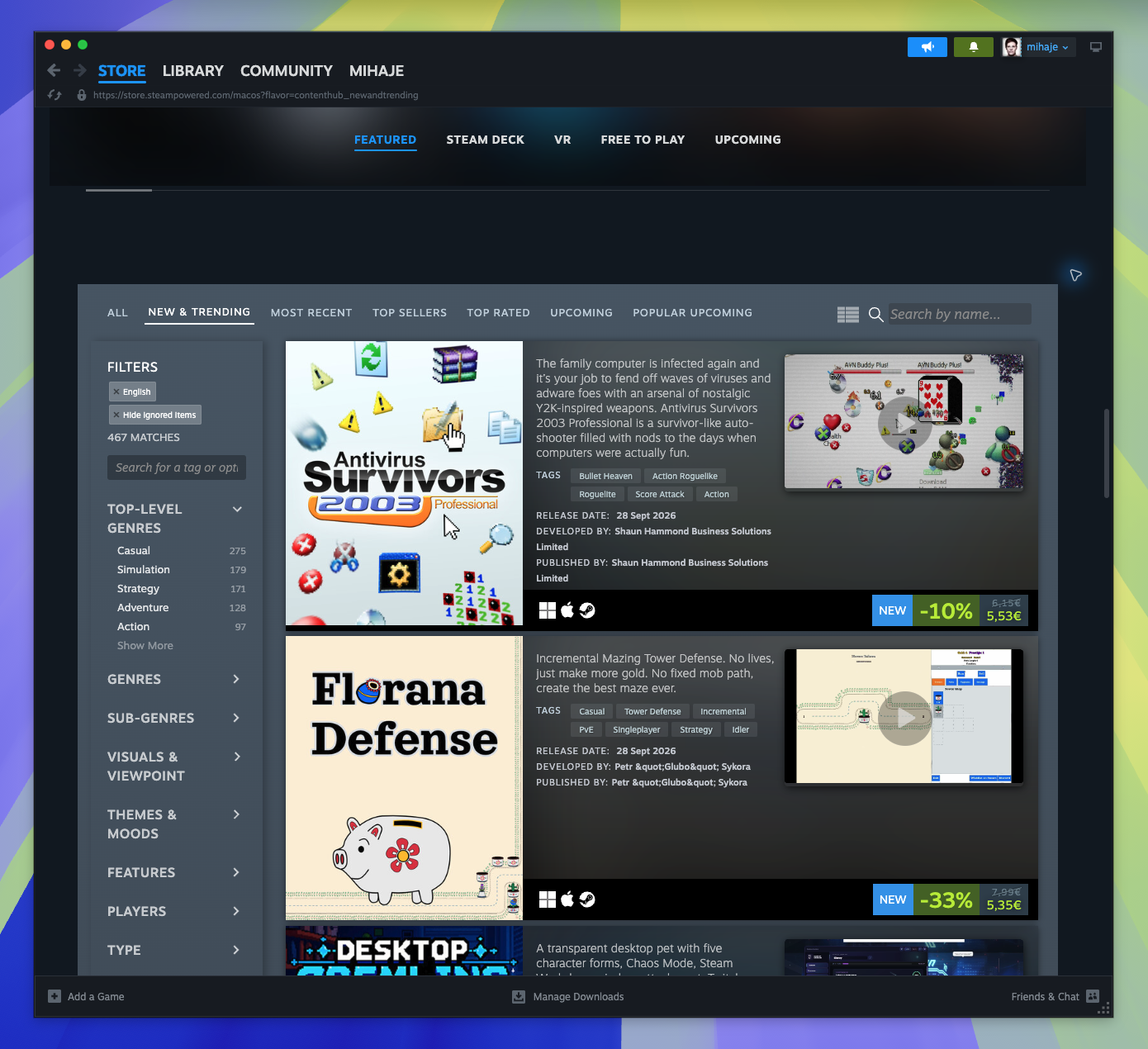Click the page vertical scrollbar thumb
This screenshot has height=1049, width=1148.
click(x=1107, y=453)
